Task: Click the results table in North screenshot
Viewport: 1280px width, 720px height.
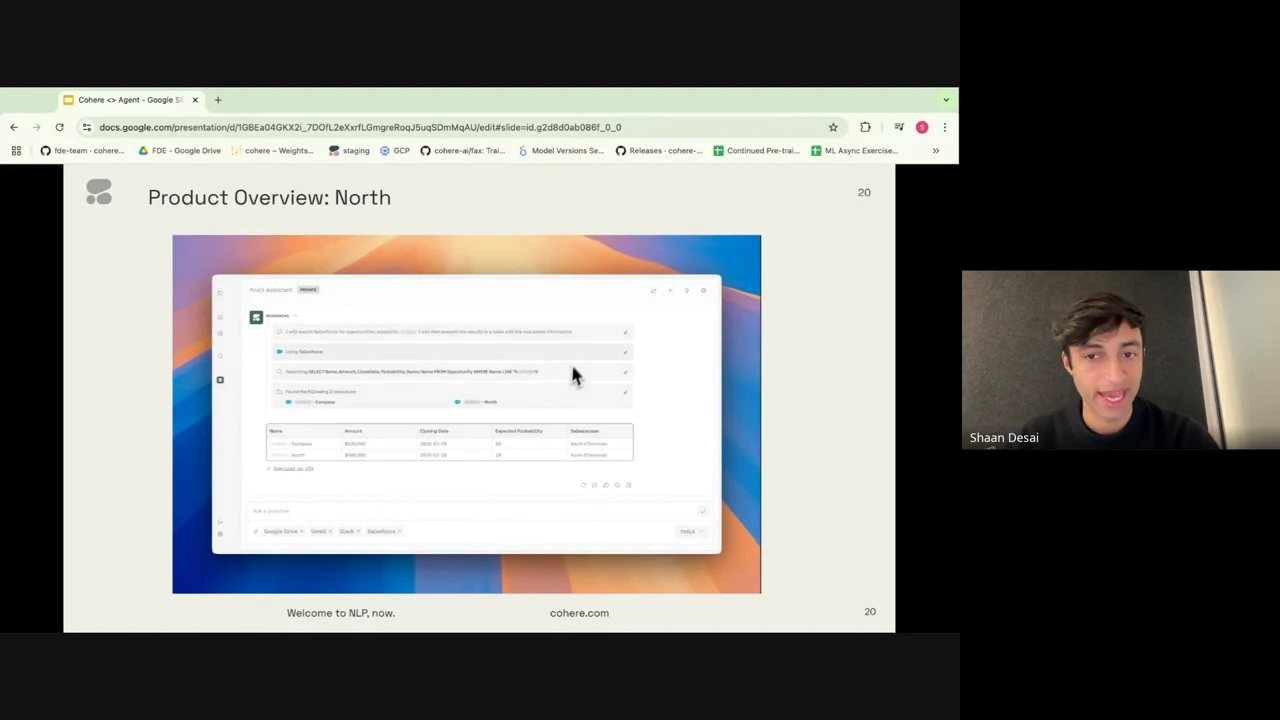Action: pos(449,442)
